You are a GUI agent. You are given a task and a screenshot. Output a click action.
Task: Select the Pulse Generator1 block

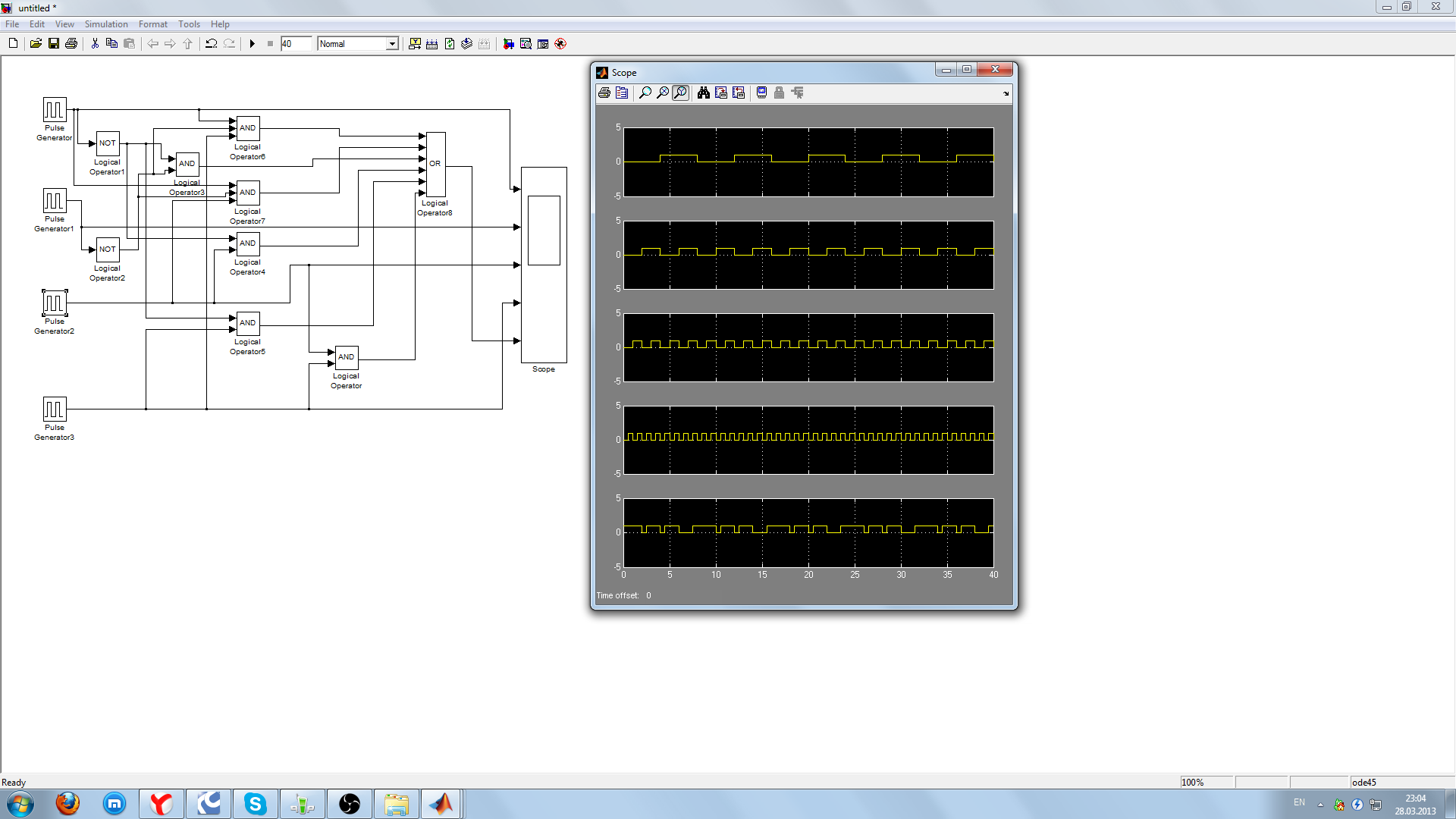(x=55, y=201)
